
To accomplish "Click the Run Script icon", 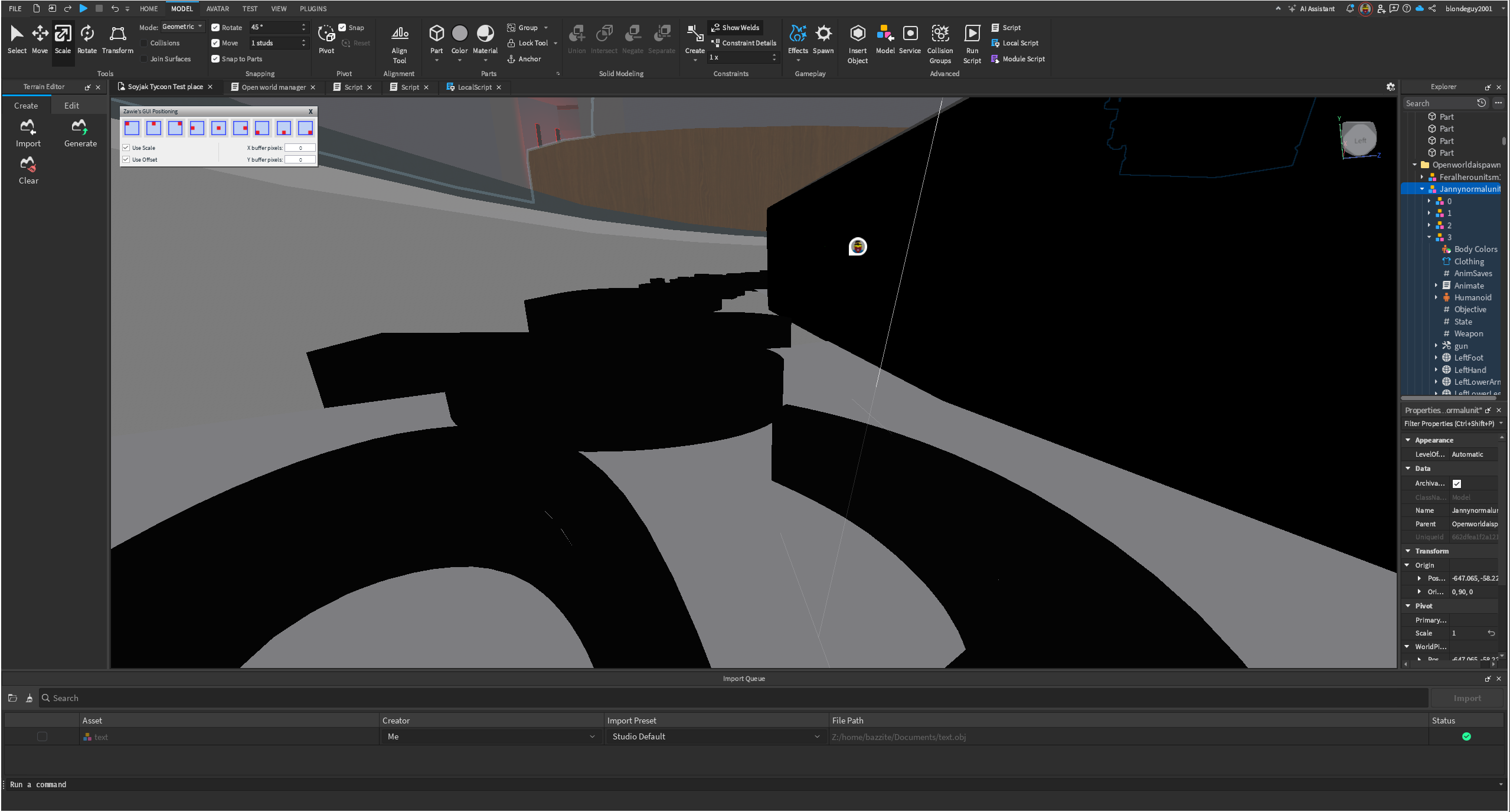I will [x=972, y=33].
